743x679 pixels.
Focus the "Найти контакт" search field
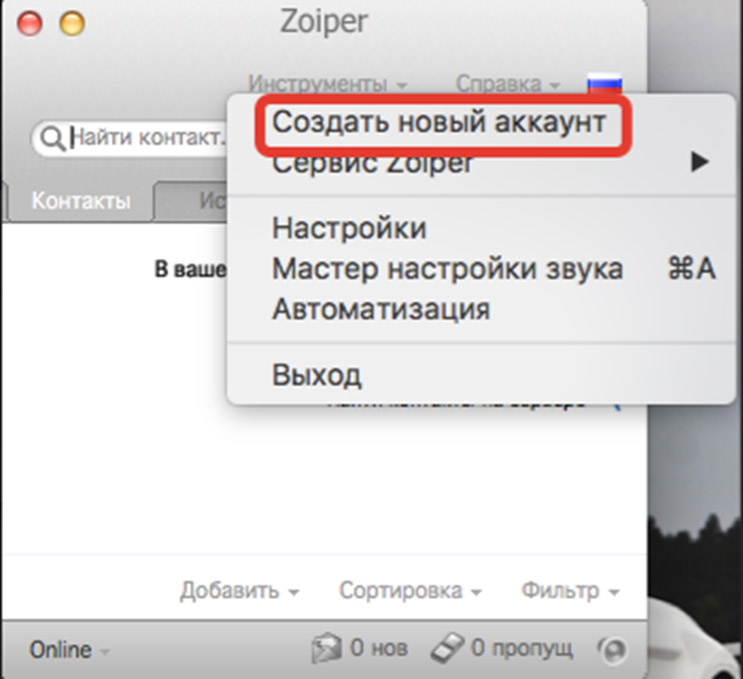tap(130, 138)
